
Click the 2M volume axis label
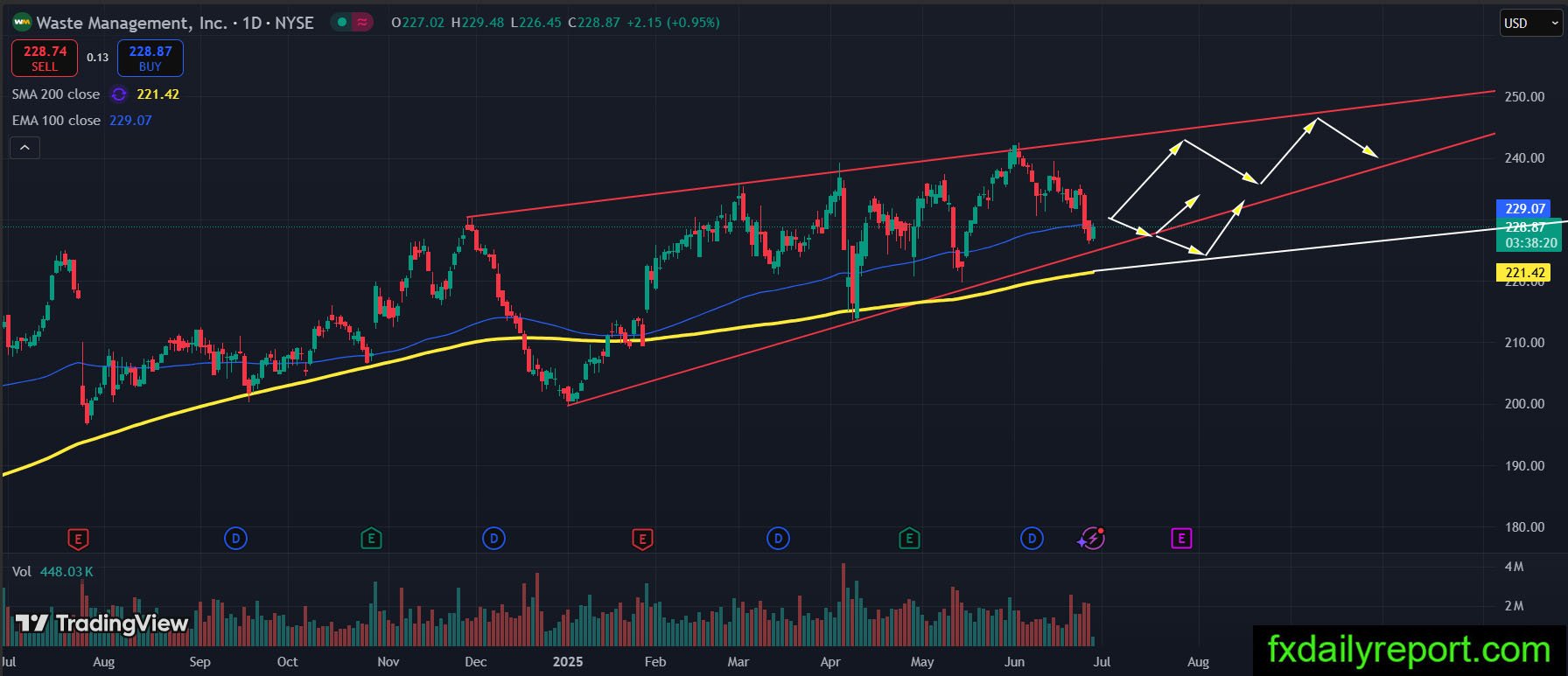(x=1514, y=606)
